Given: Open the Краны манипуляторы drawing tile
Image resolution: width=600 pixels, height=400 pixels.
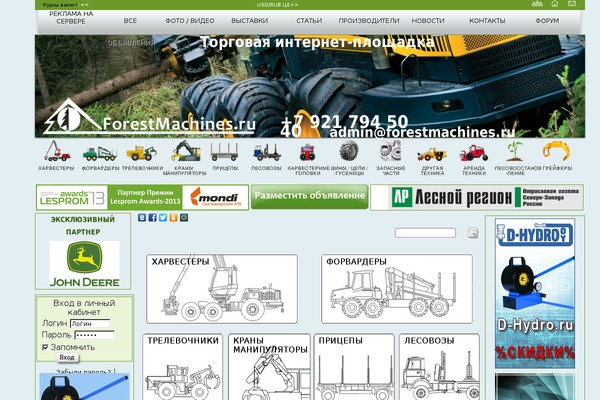Looking at the screenshot, I should (269, 367).
